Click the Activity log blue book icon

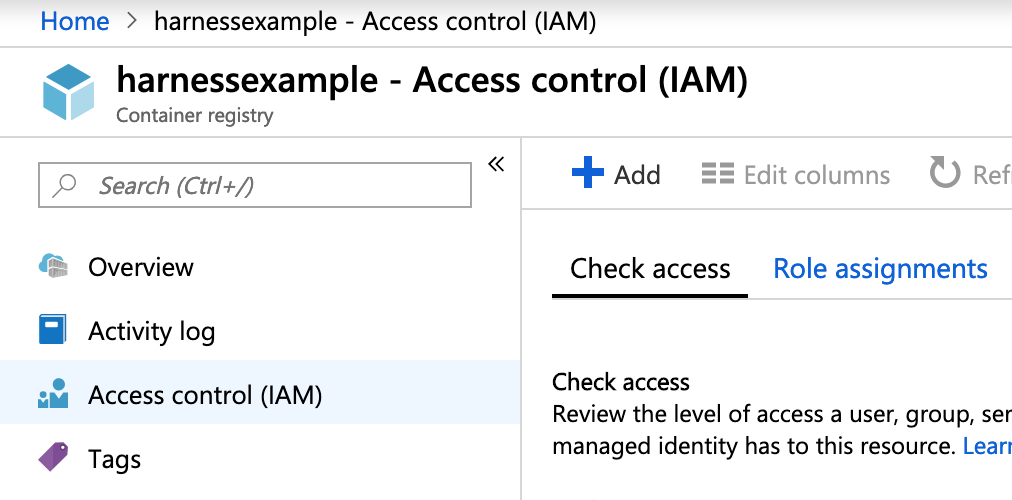point(52,330)
